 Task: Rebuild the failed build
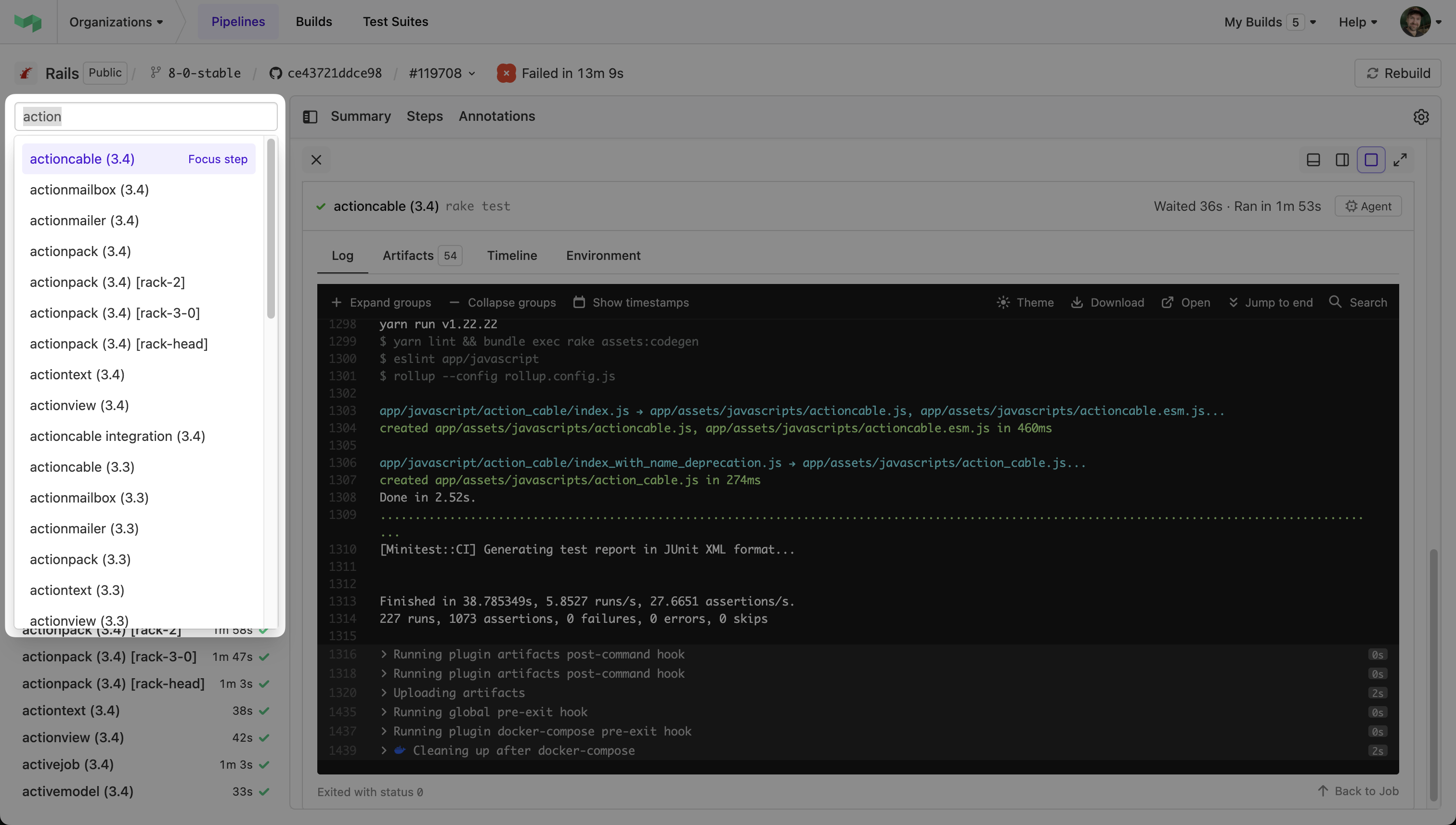pyautogui.click(x=1396, y=73)
